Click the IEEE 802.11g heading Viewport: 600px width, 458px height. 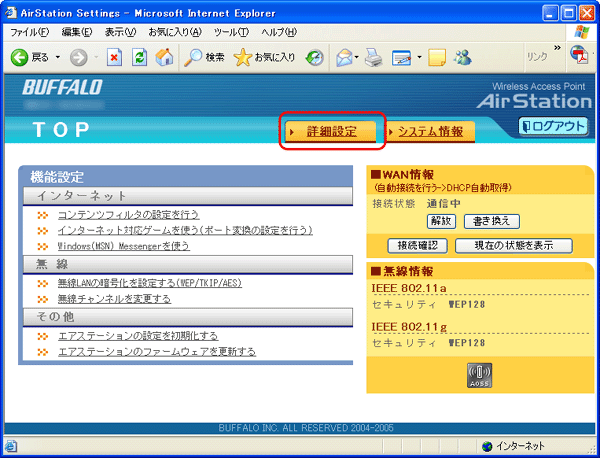(x=409, y=327)
